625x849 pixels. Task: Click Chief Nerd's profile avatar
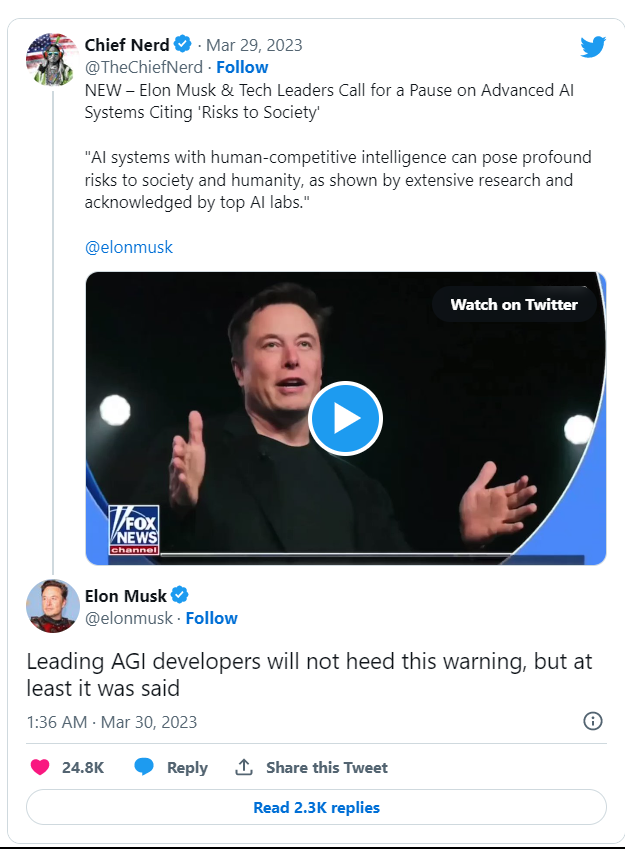51,58
